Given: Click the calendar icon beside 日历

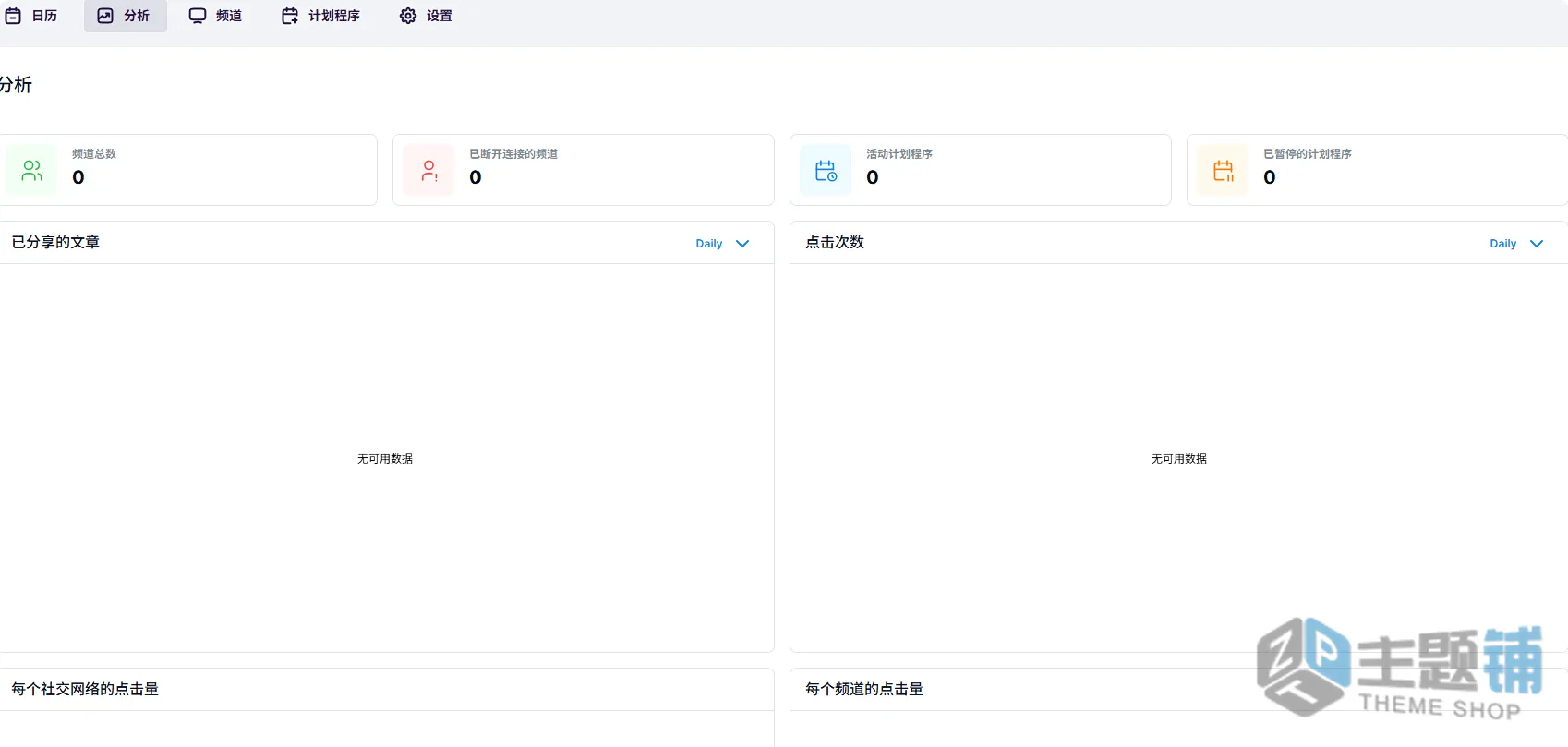Looking at the screenshot, I should tap(13, 16).
